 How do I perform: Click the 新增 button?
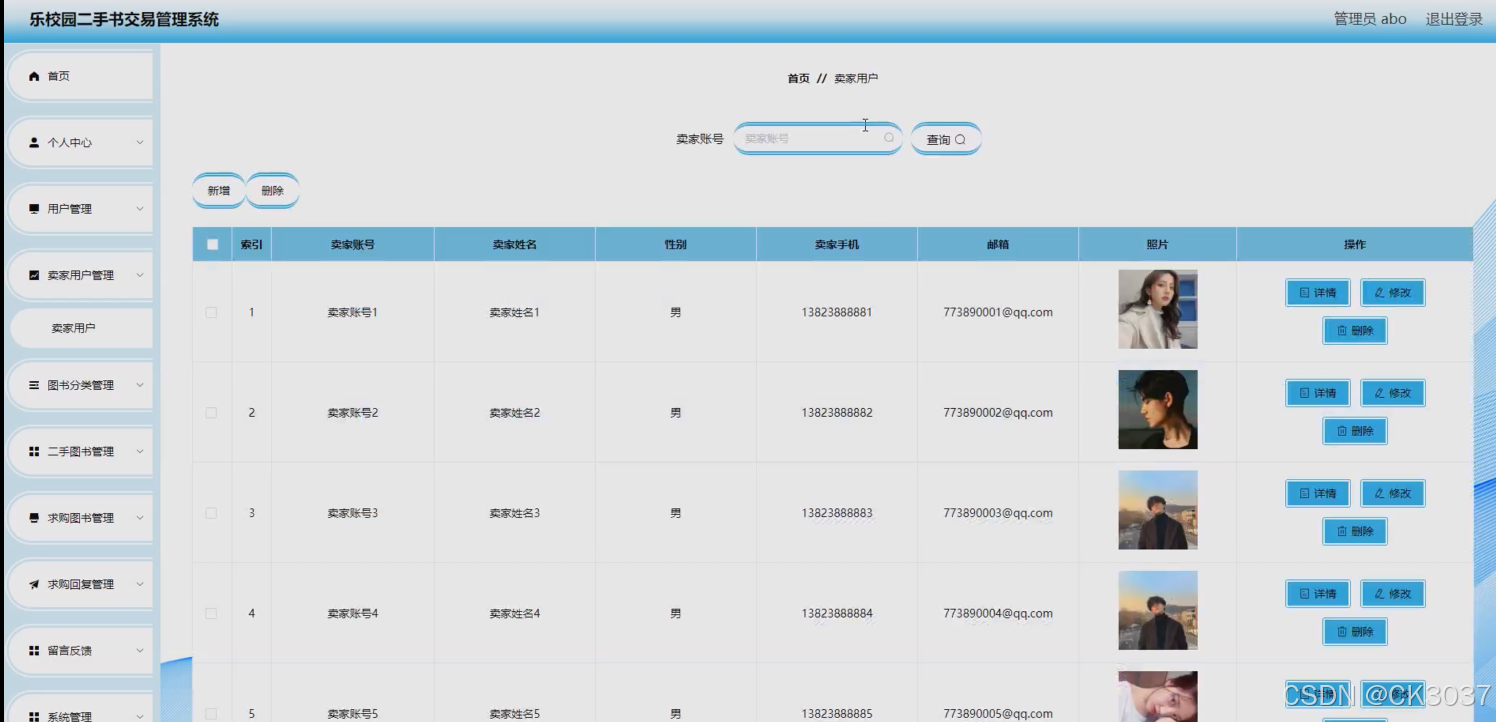(219, 191)
